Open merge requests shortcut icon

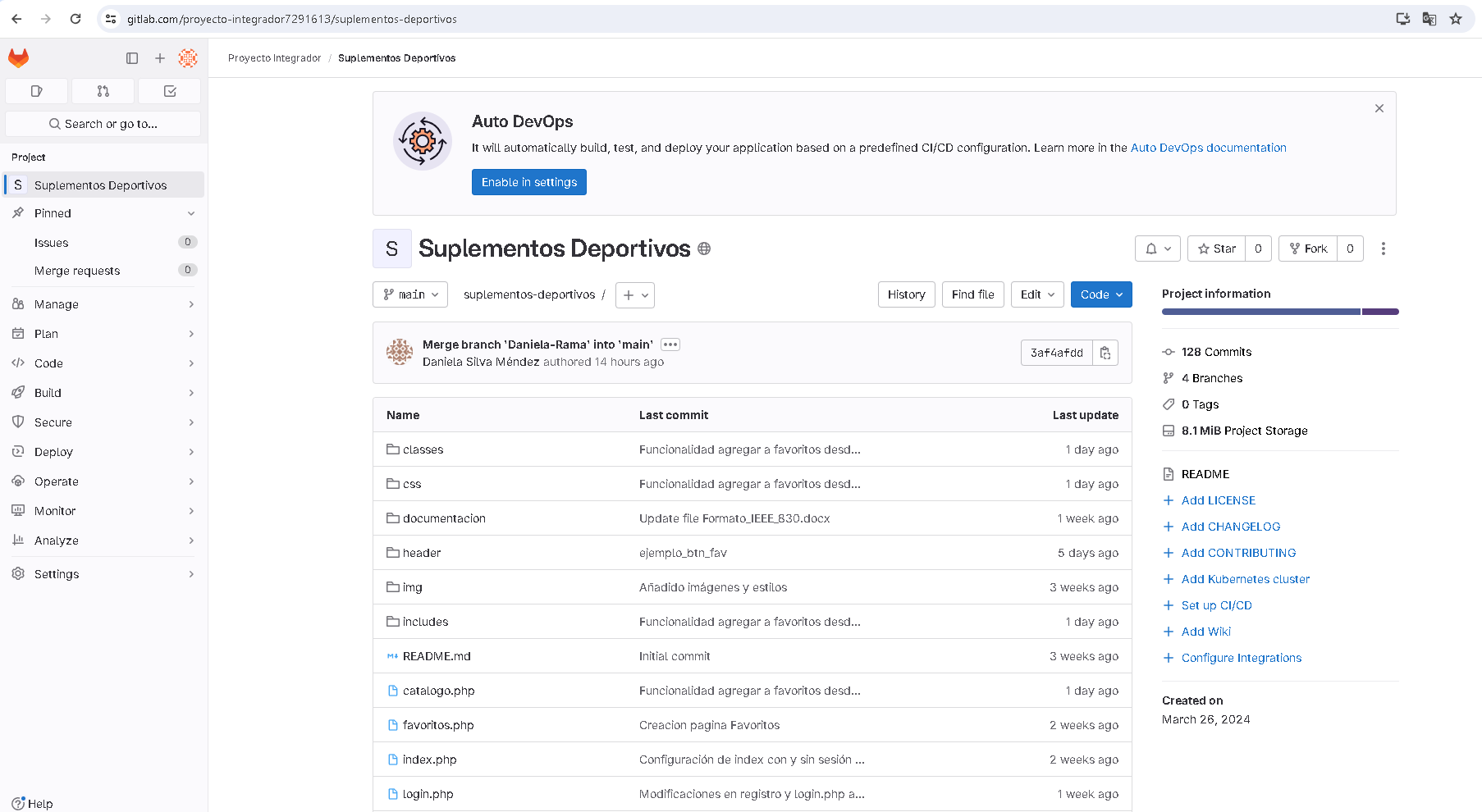(x=103, y=91)
